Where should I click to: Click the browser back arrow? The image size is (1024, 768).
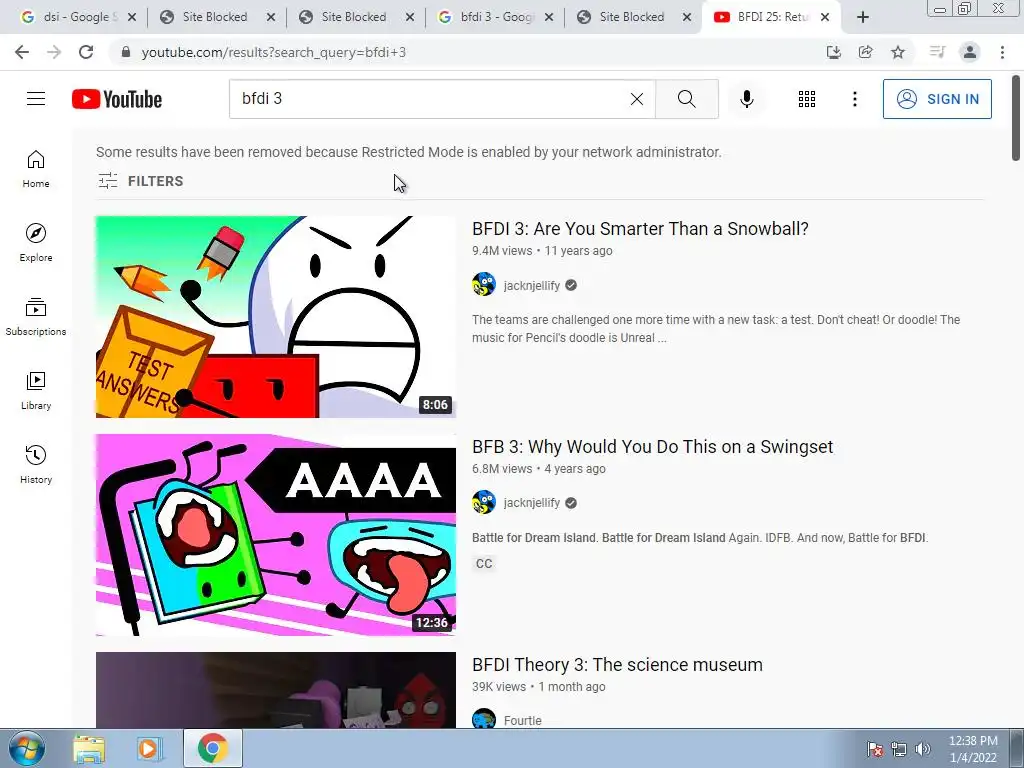(x=22, y=52)
